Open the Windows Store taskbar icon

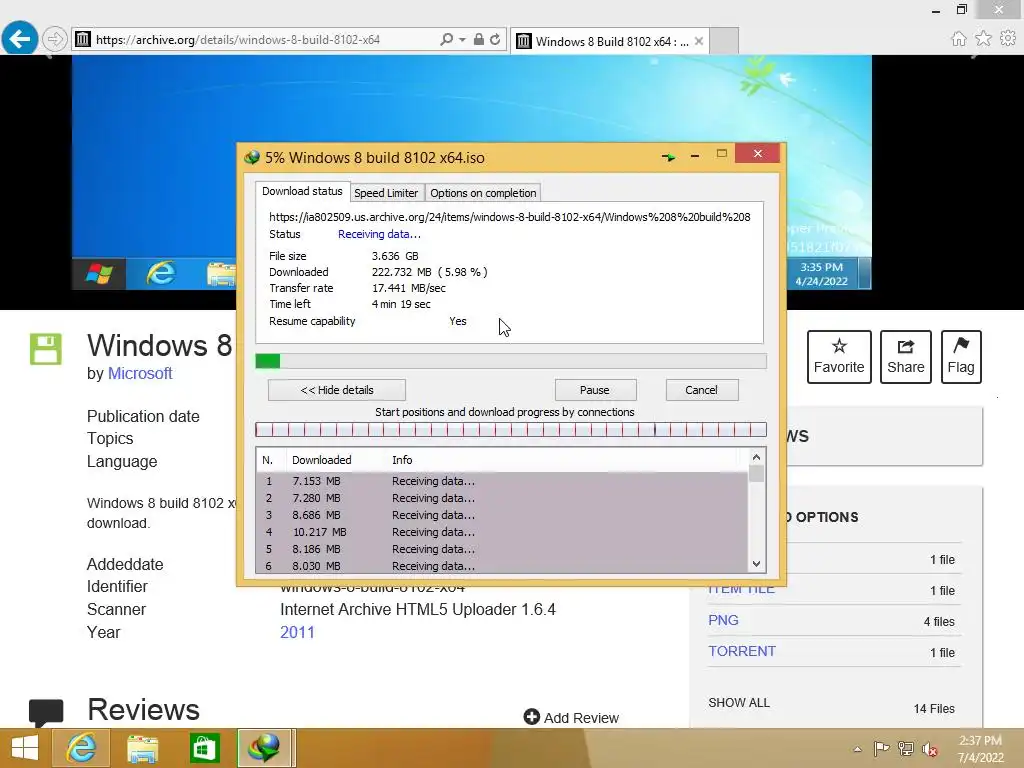(x=204, y=748)
